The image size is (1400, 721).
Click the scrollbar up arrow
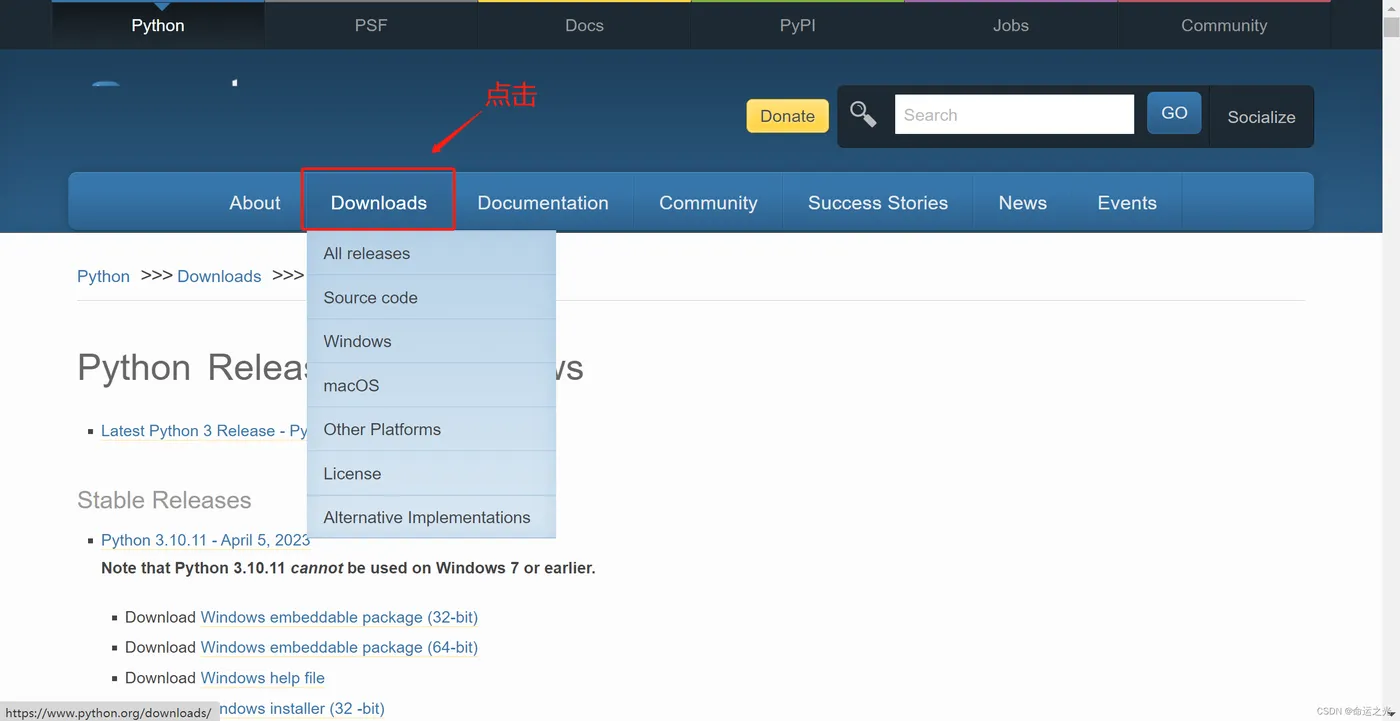[1391, 8]
